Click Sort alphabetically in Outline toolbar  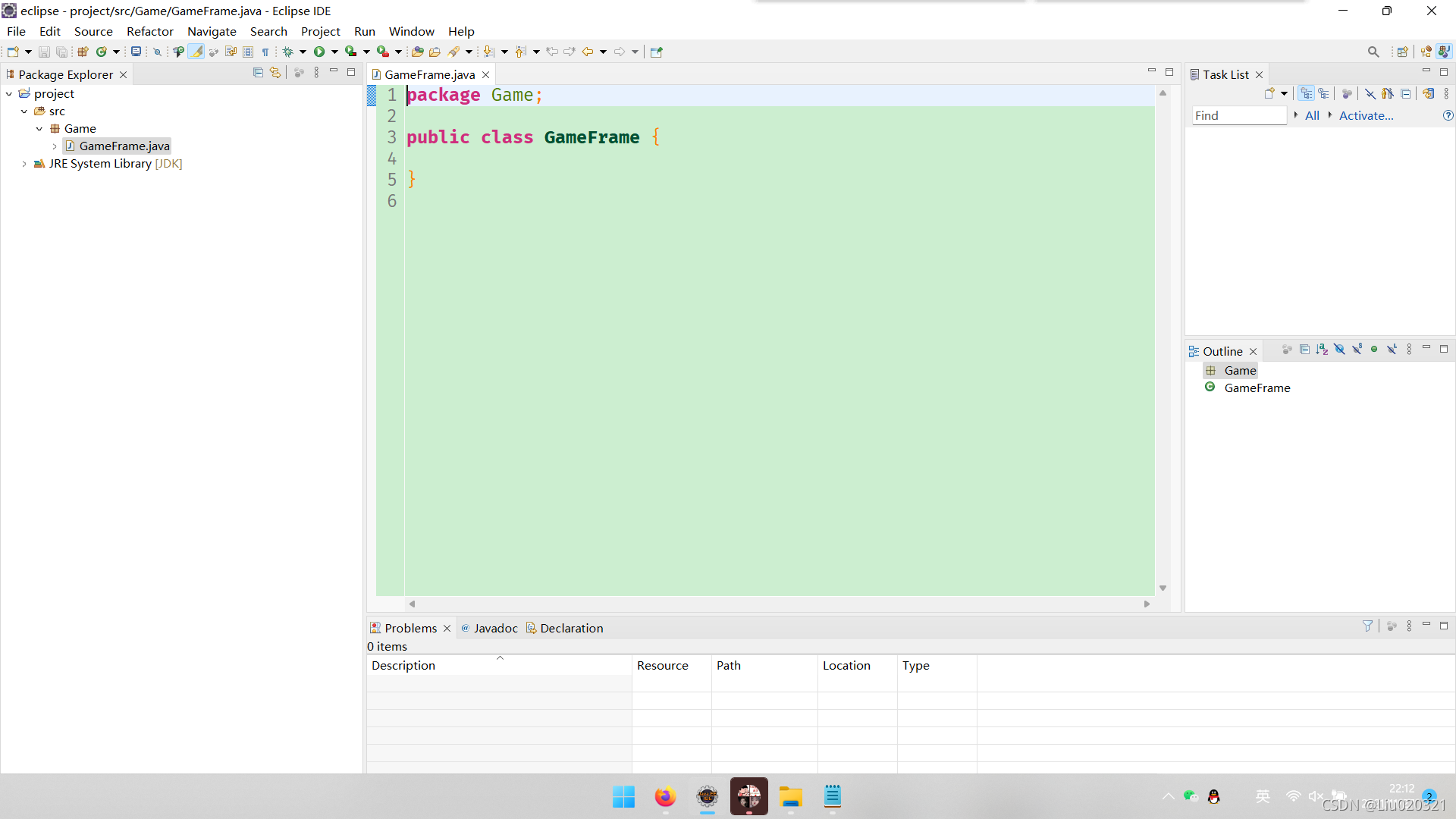coord(1322,350)
